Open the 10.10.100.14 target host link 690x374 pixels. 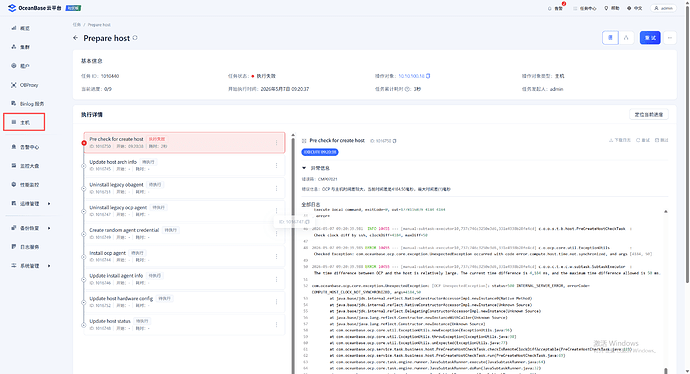411,76
